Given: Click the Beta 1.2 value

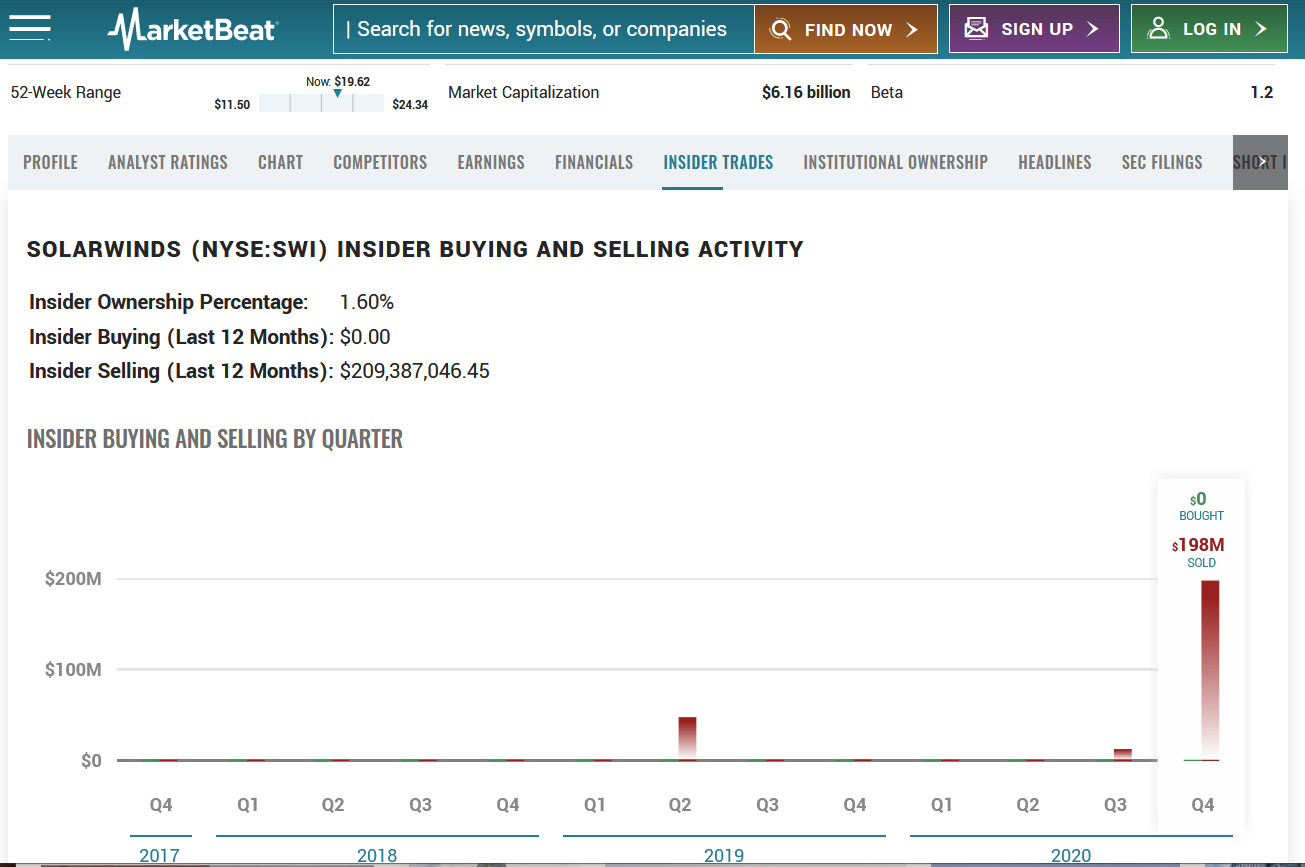Looking at the screenshot, I should [x=1262, y=92].
